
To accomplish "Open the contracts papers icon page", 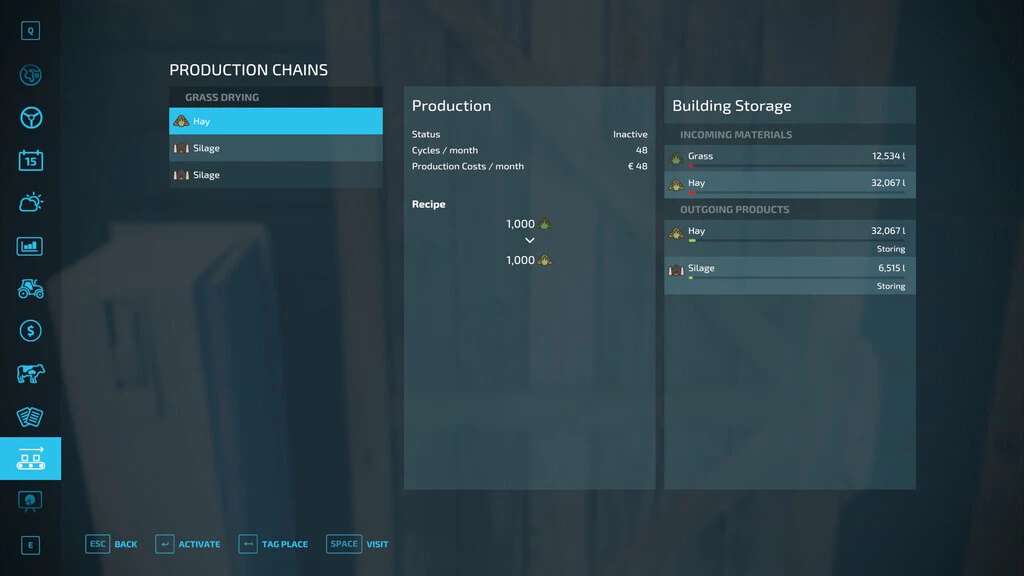I will coord(30,416).
